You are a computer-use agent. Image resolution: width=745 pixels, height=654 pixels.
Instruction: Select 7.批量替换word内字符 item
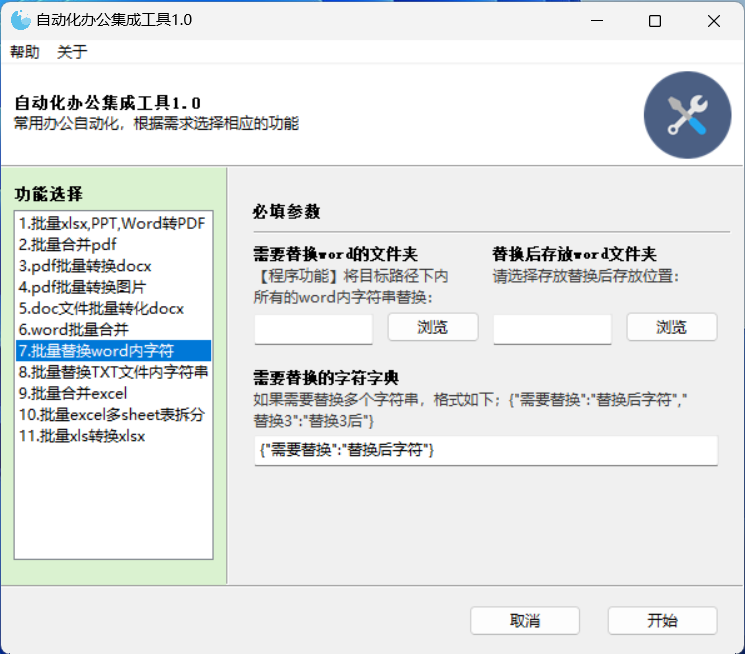point(113,351)
